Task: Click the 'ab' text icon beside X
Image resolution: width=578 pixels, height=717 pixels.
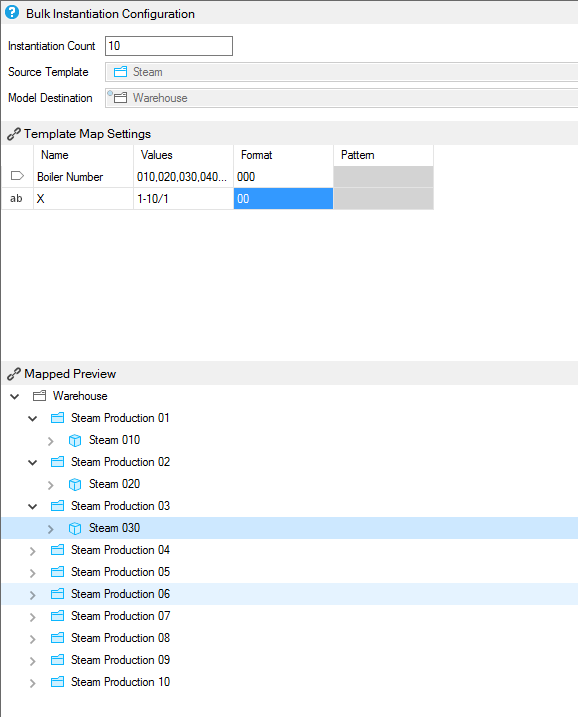Action: [x=16, y=198]
